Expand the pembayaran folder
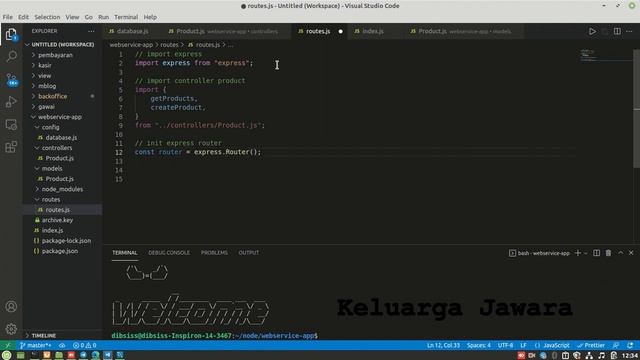The height and width of the screenshot is (360, 640). click(x=62, y=55)
